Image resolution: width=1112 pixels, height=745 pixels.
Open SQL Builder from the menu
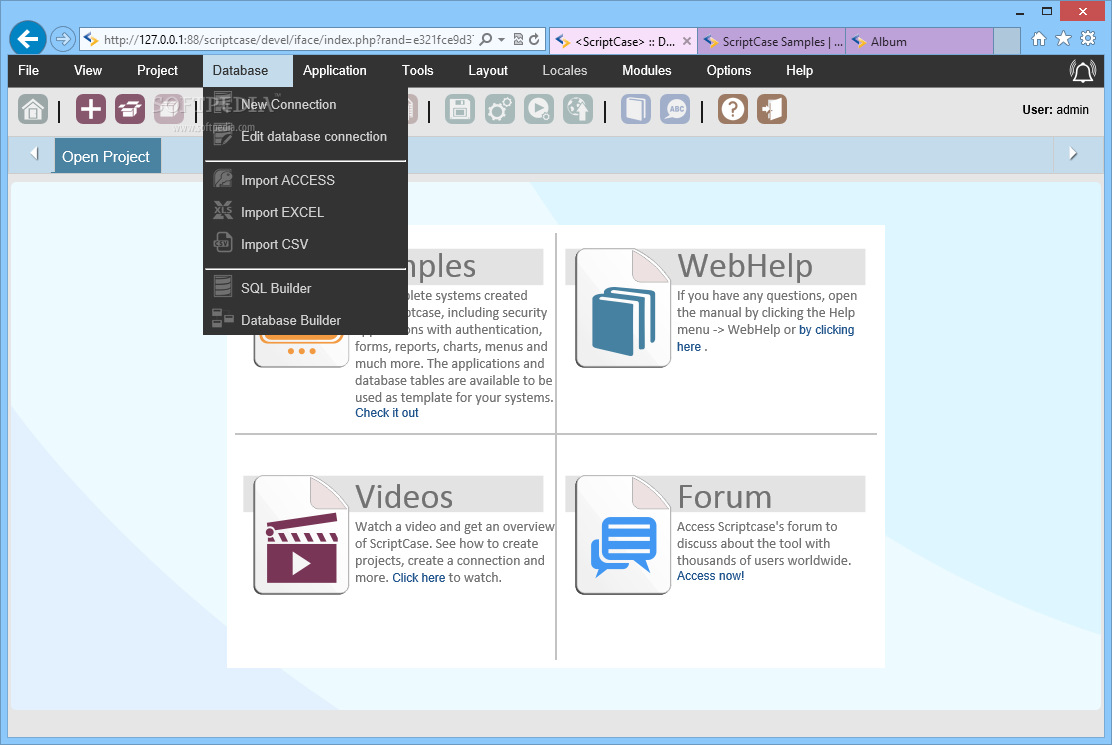click(x=306, y=288)
